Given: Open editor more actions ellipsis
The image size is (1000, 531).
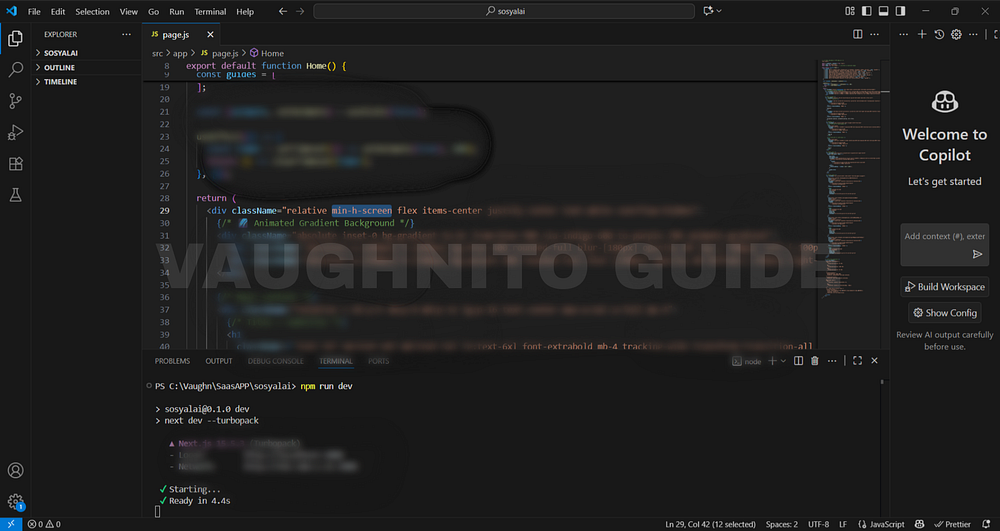Looking at the screenshot, I should 874,34.
